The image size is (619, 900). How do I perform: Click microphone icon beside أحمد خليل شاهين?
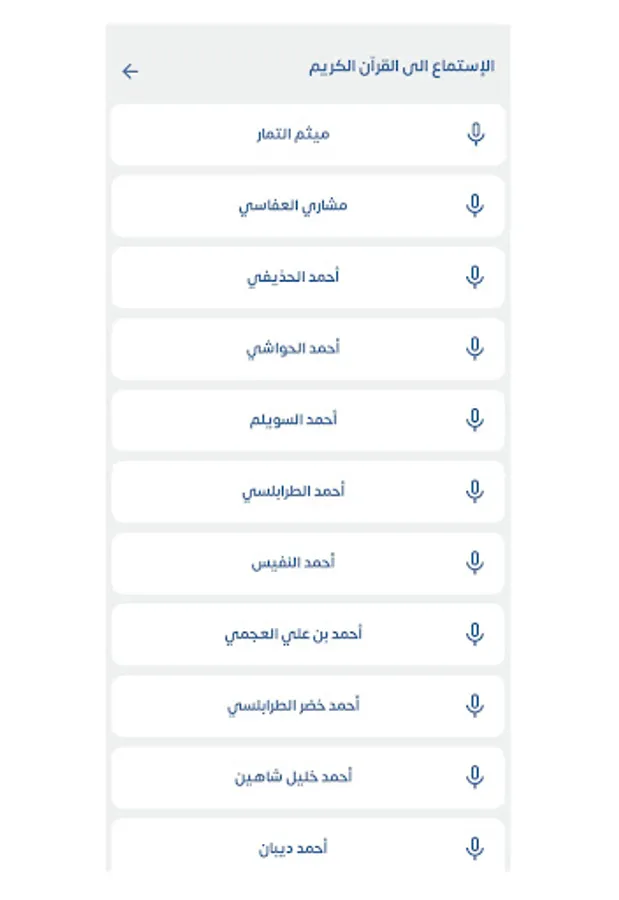pos(476,777)
